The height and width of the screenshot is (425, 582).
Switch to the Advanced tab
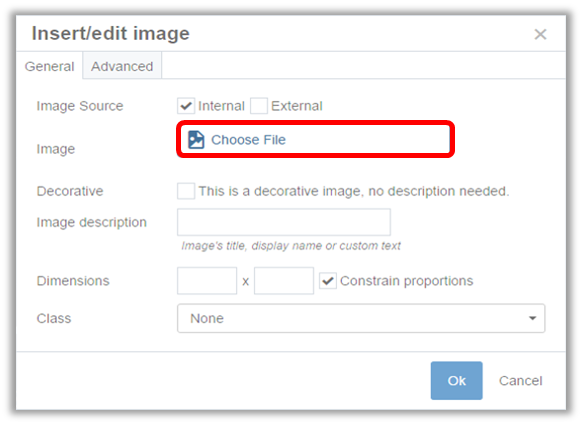(x=122, y=66)
